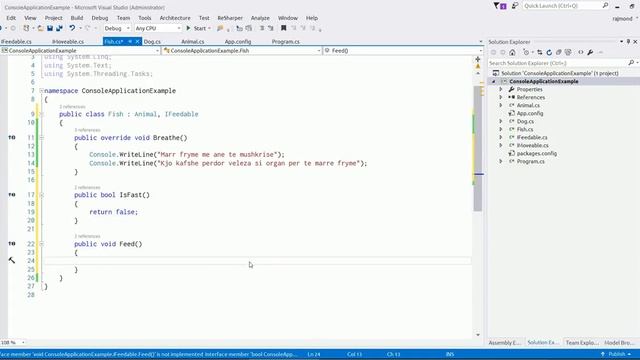Open the Analyze menu
Image resolution: width=640 pixels, height=360 pixels.
tap(260, 18)
